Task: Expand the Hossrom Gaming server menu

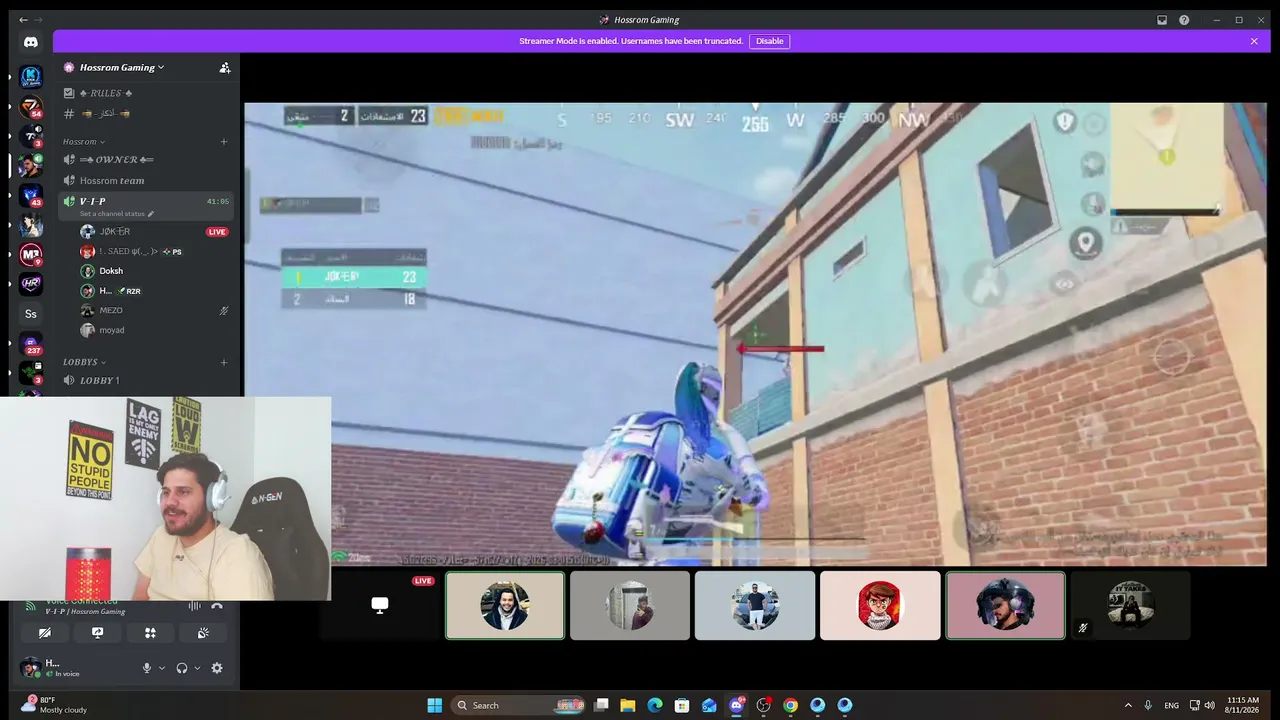Action: coord(122,68)
